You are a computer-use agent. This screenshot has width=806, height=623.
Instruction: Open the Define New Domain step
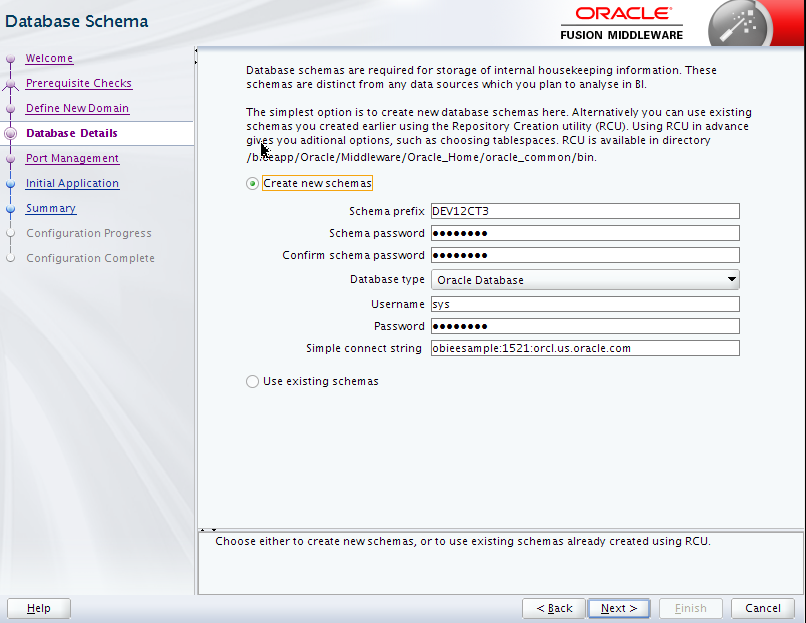pyautogui.click(x=77, y=108)
